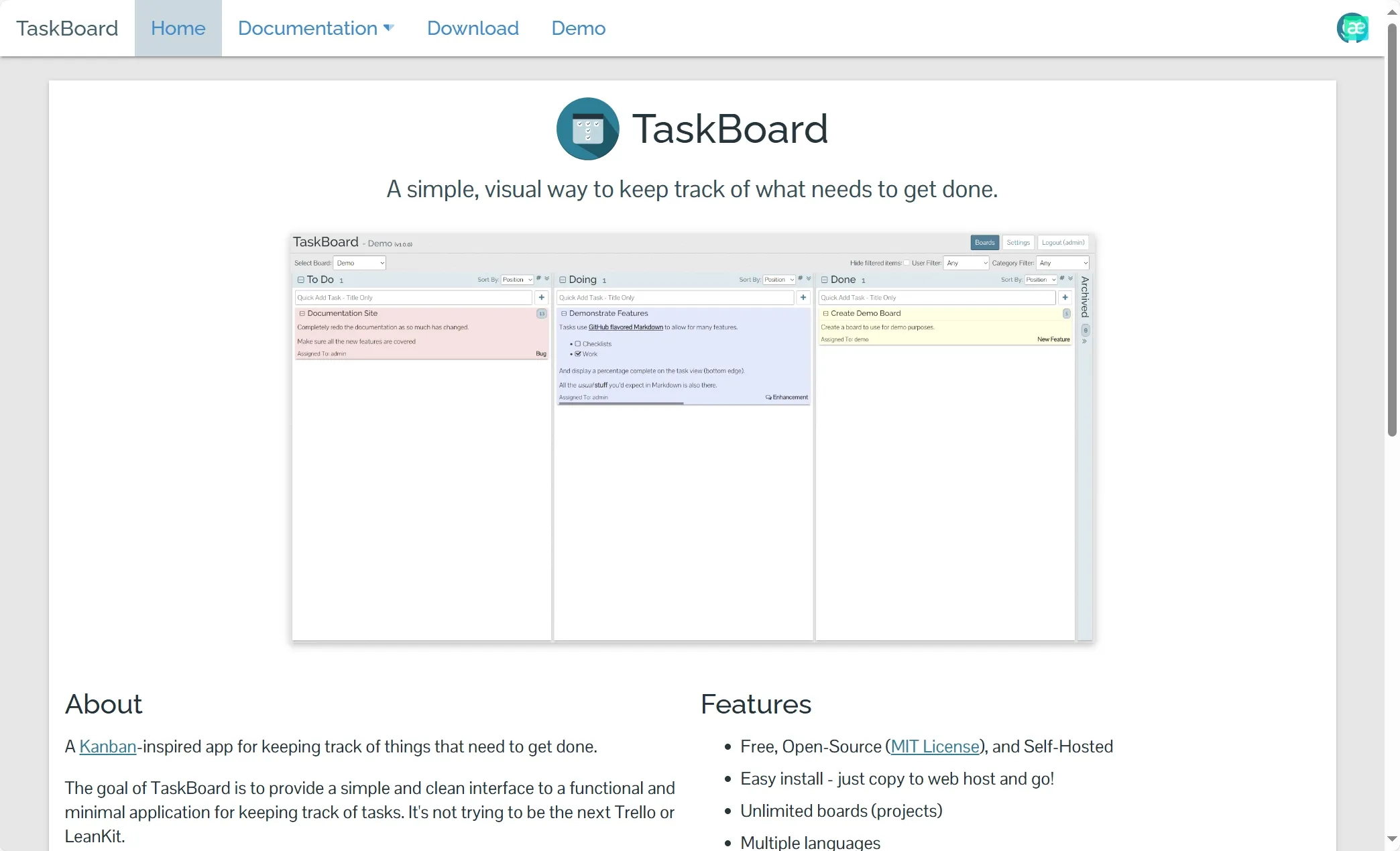Click the hash icon in Doing header

pyautogui.click(x=800, y=278)
